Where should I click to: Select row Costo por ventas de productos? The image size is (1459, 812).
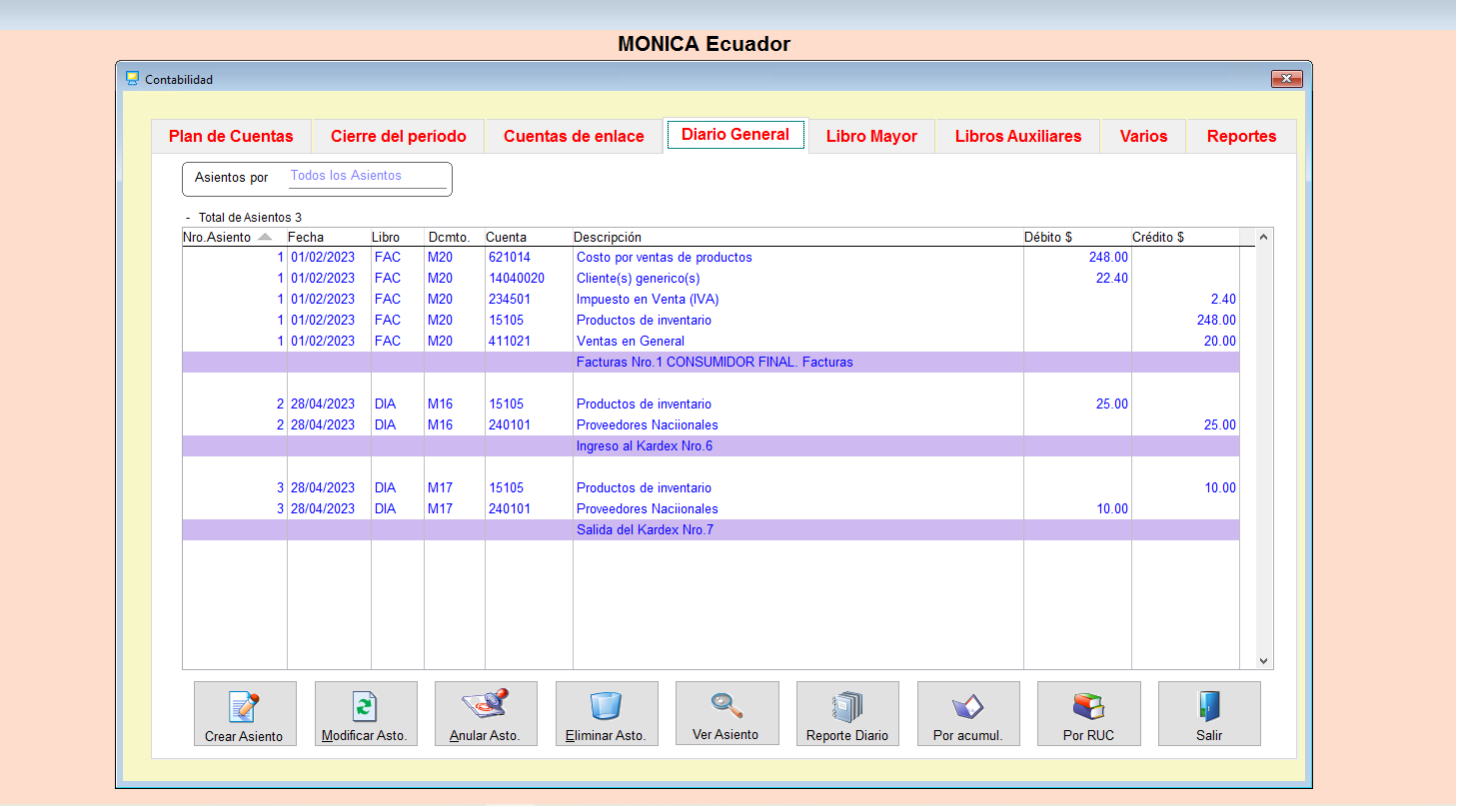point(711,258)
